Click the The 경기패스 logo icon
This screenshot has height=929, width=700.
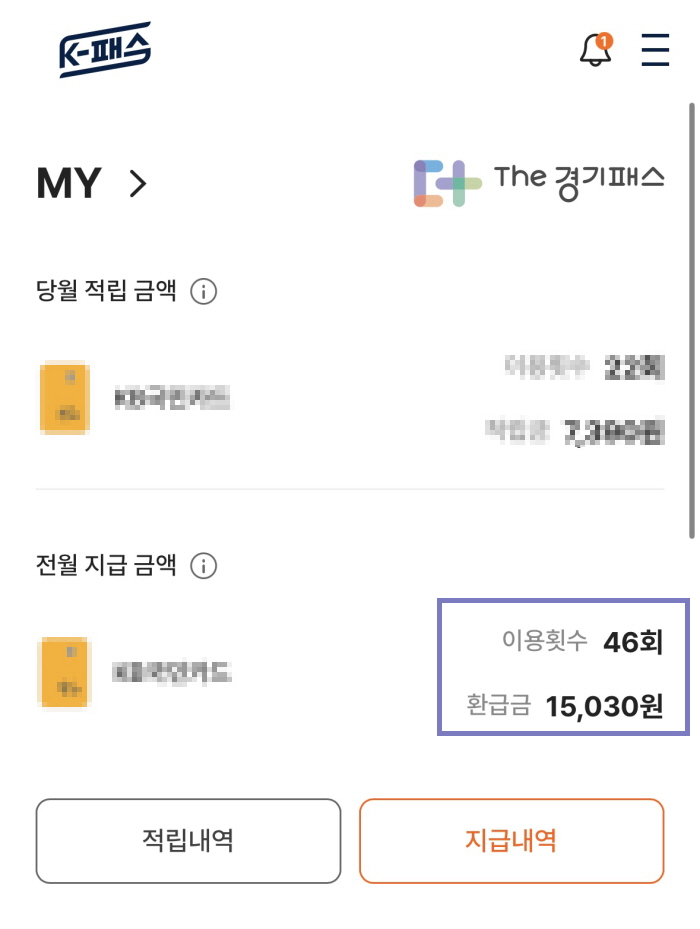pyautogui.click(x=448, y=183)
